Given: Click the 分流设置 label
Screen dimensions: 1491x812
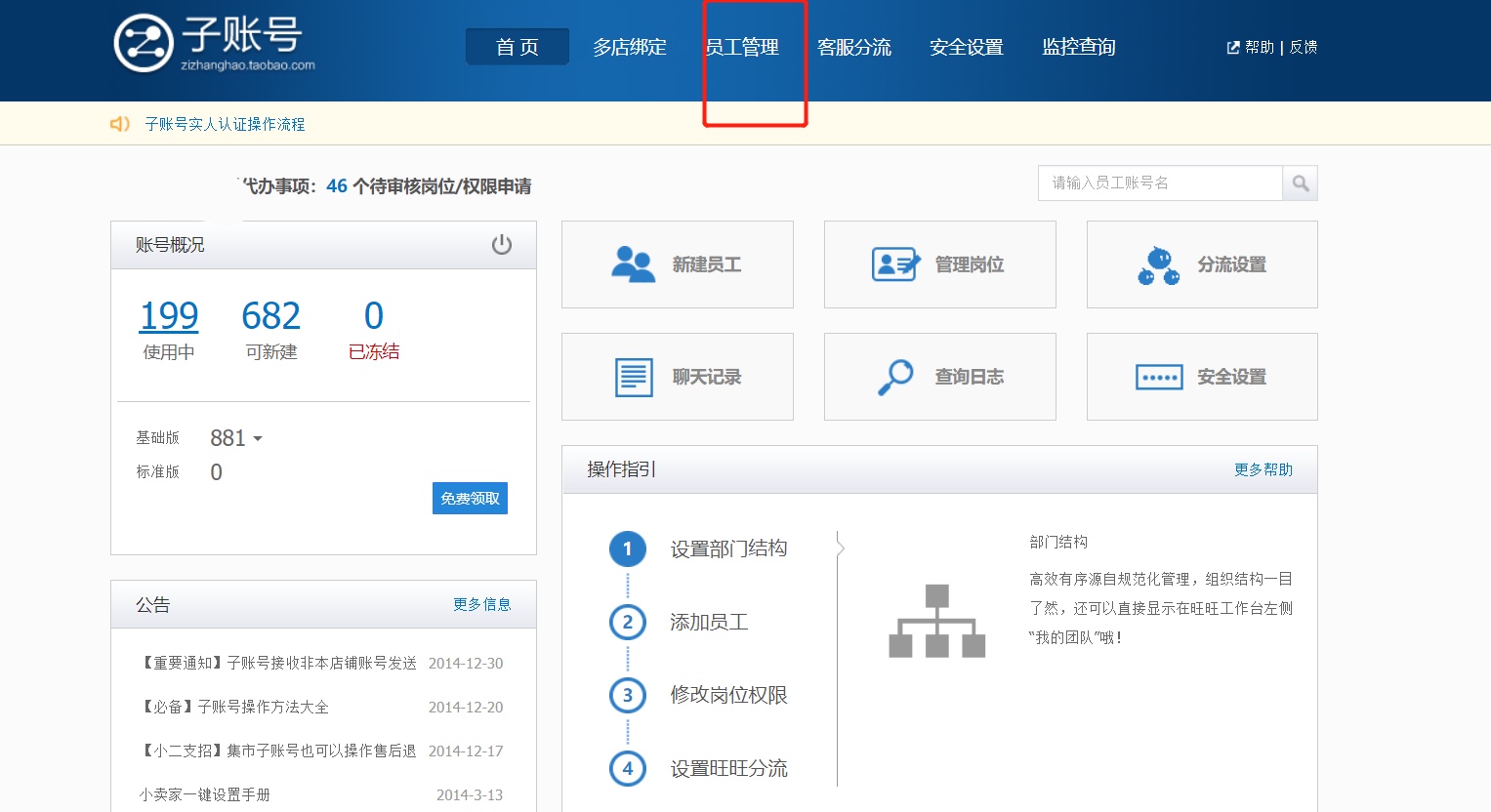Looking at the screenshot, I should [x=1232, y=264].
